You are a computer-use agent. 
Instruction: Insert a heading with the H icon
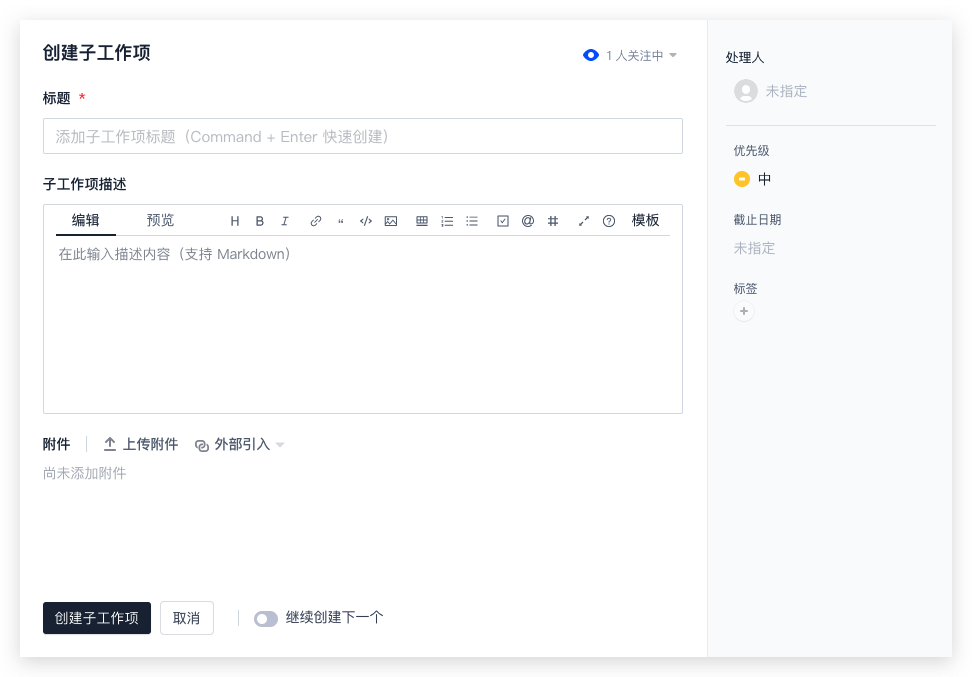point(234,221)
